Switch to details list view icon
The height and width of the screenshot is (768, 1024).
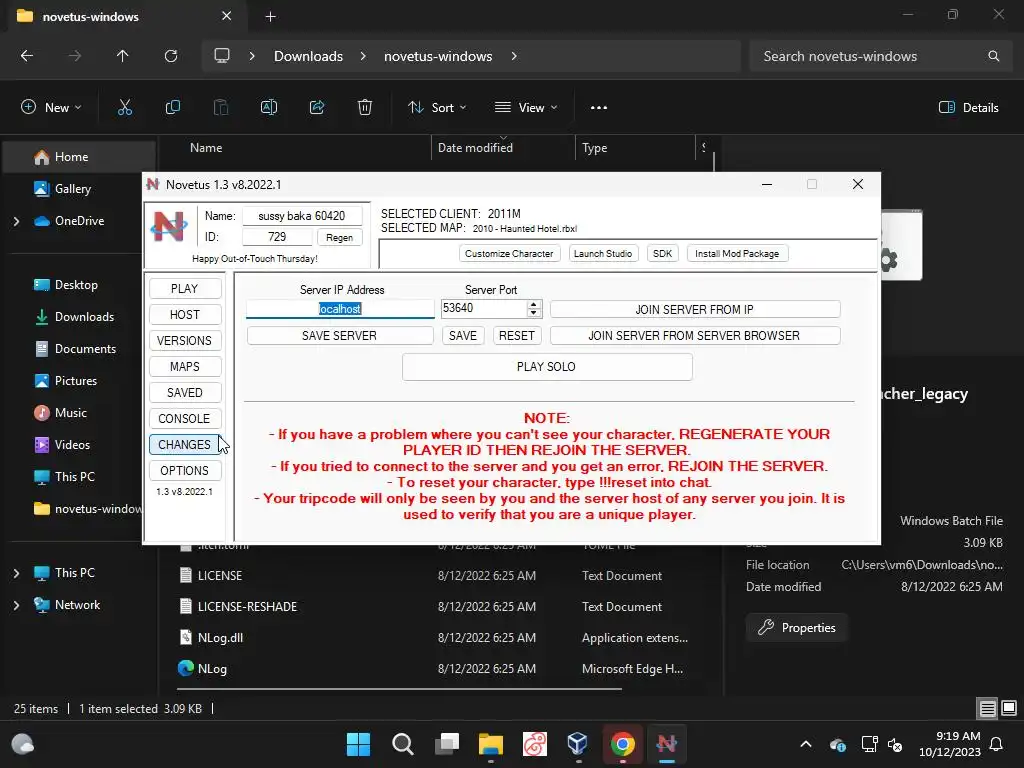[x=987, y=708]
